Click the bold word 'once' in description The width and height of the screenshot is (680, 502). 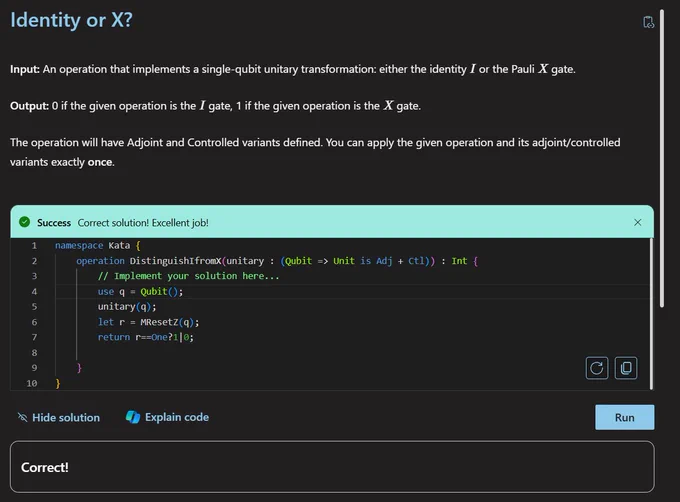100,162
